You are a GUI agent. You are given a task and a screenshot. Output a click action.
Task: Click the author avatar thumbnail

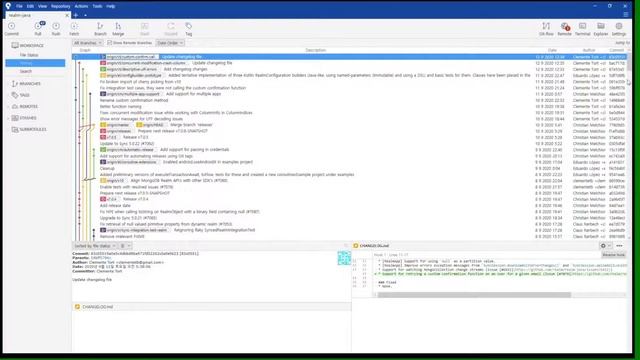click(x=344, y=258)
